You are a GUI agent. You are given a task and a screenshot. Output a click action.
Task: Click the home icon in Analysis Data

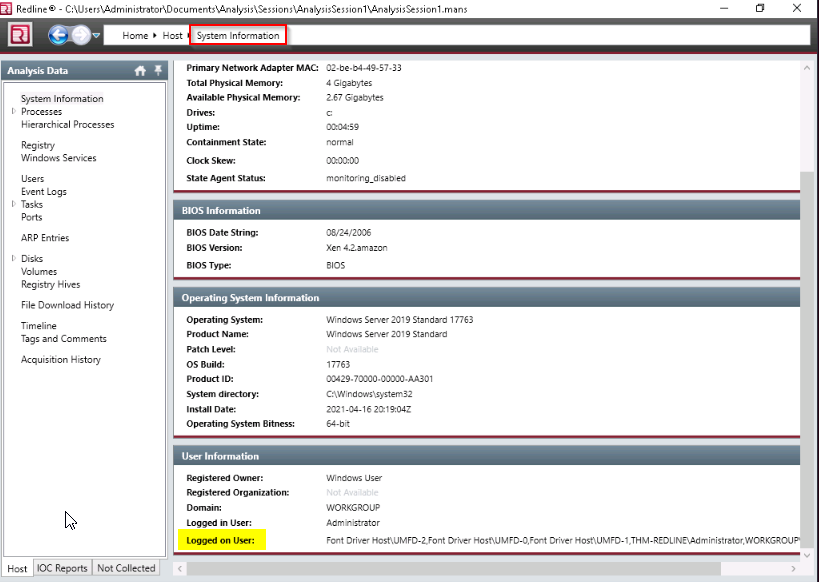[x=140, y=71]
